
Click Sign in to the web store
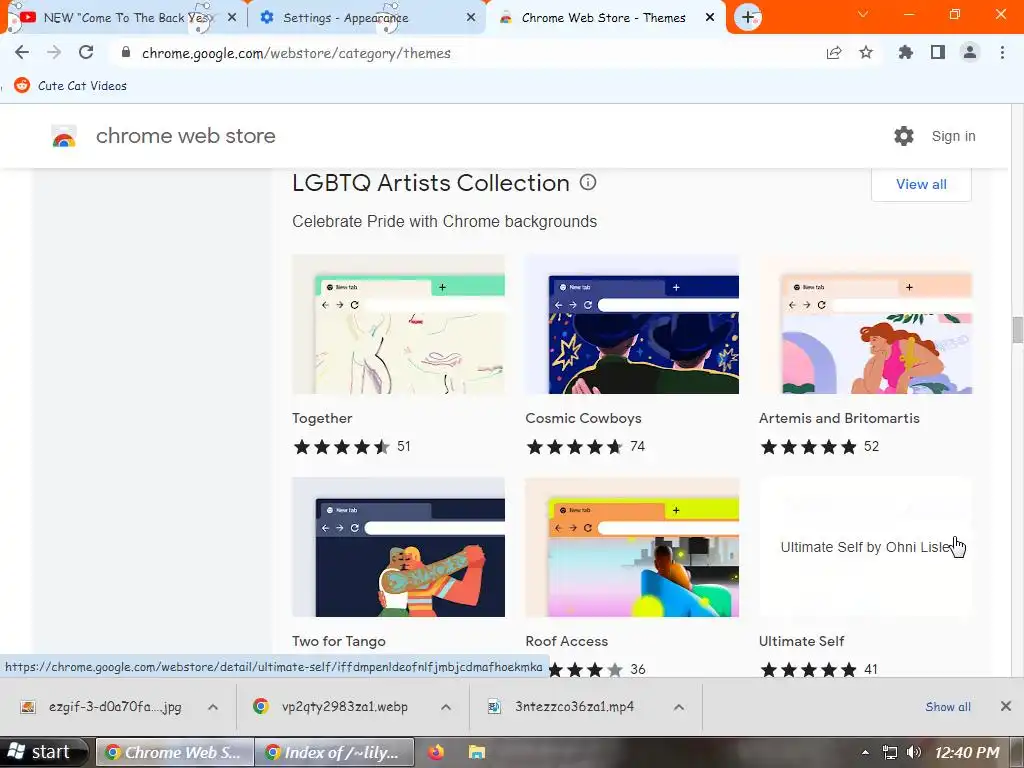(x=953, y=136)
